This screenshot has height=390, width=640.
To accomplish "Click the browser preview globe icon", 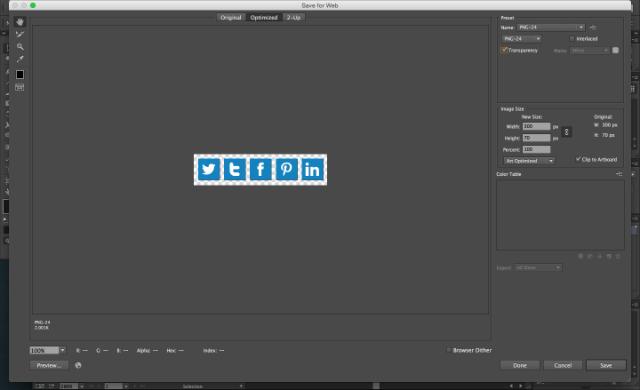I will coord(78,365).
